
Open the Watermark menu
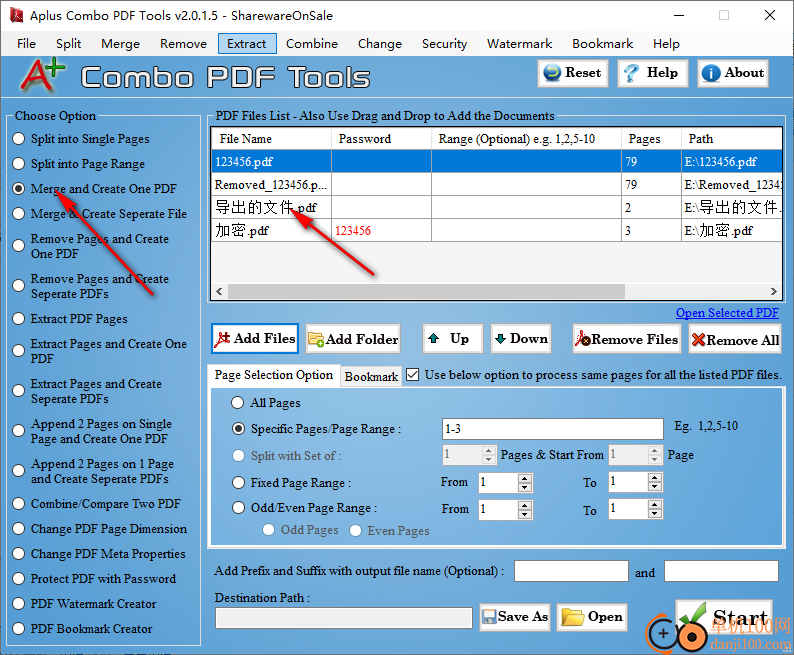[519, 44]
